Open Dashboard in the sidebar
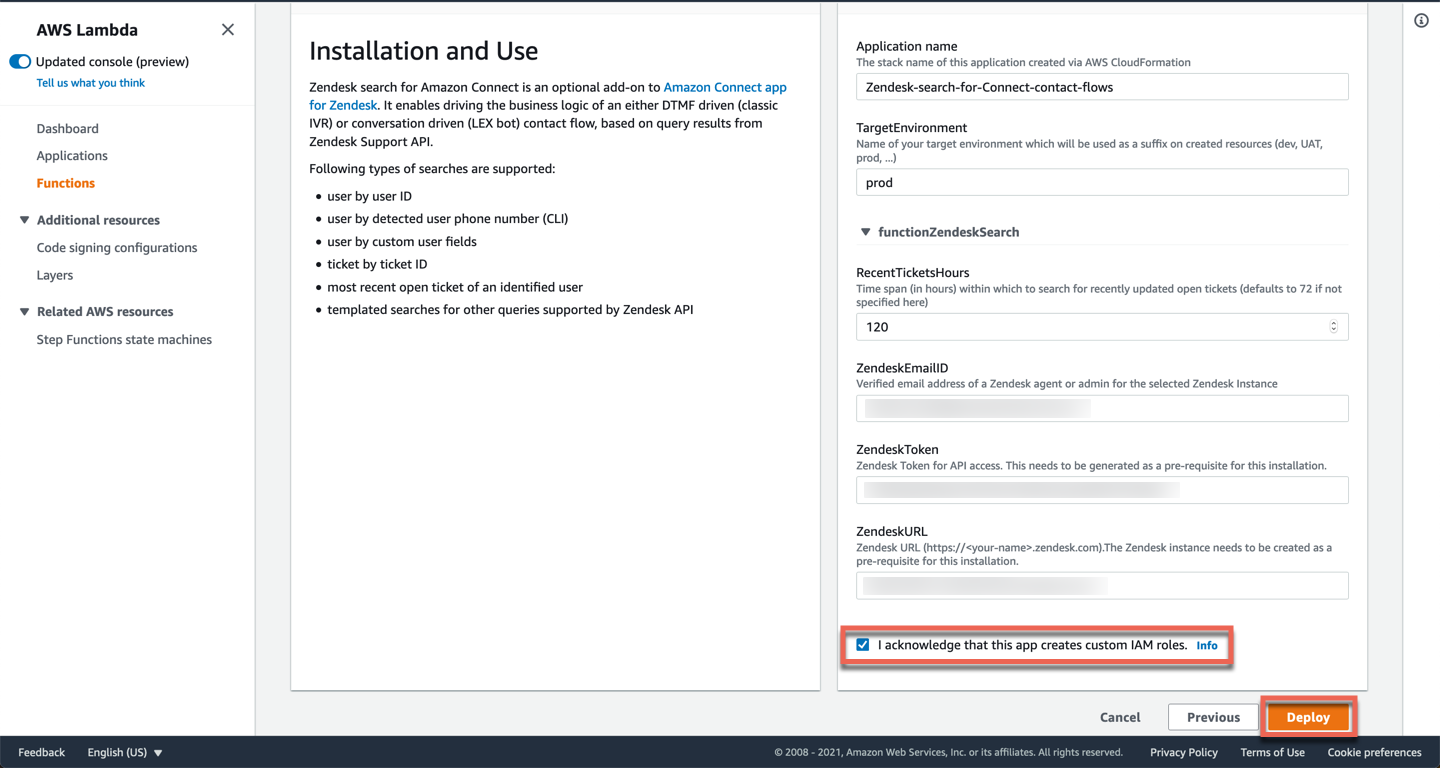Screen dimensions: 1440x768 (x=67, y=129)
